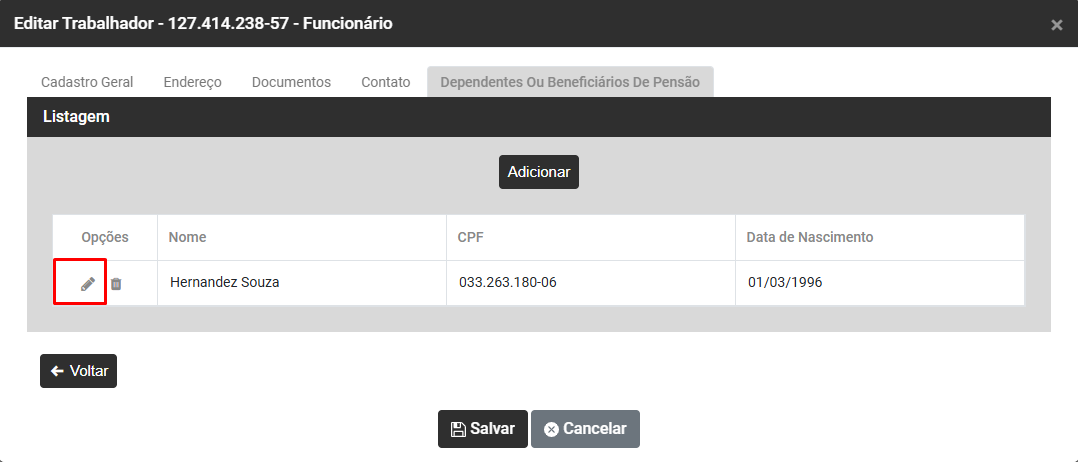Click the CPF value 033.263.180-06
The image size is (1078, 462).
click(x=508, y=283)
